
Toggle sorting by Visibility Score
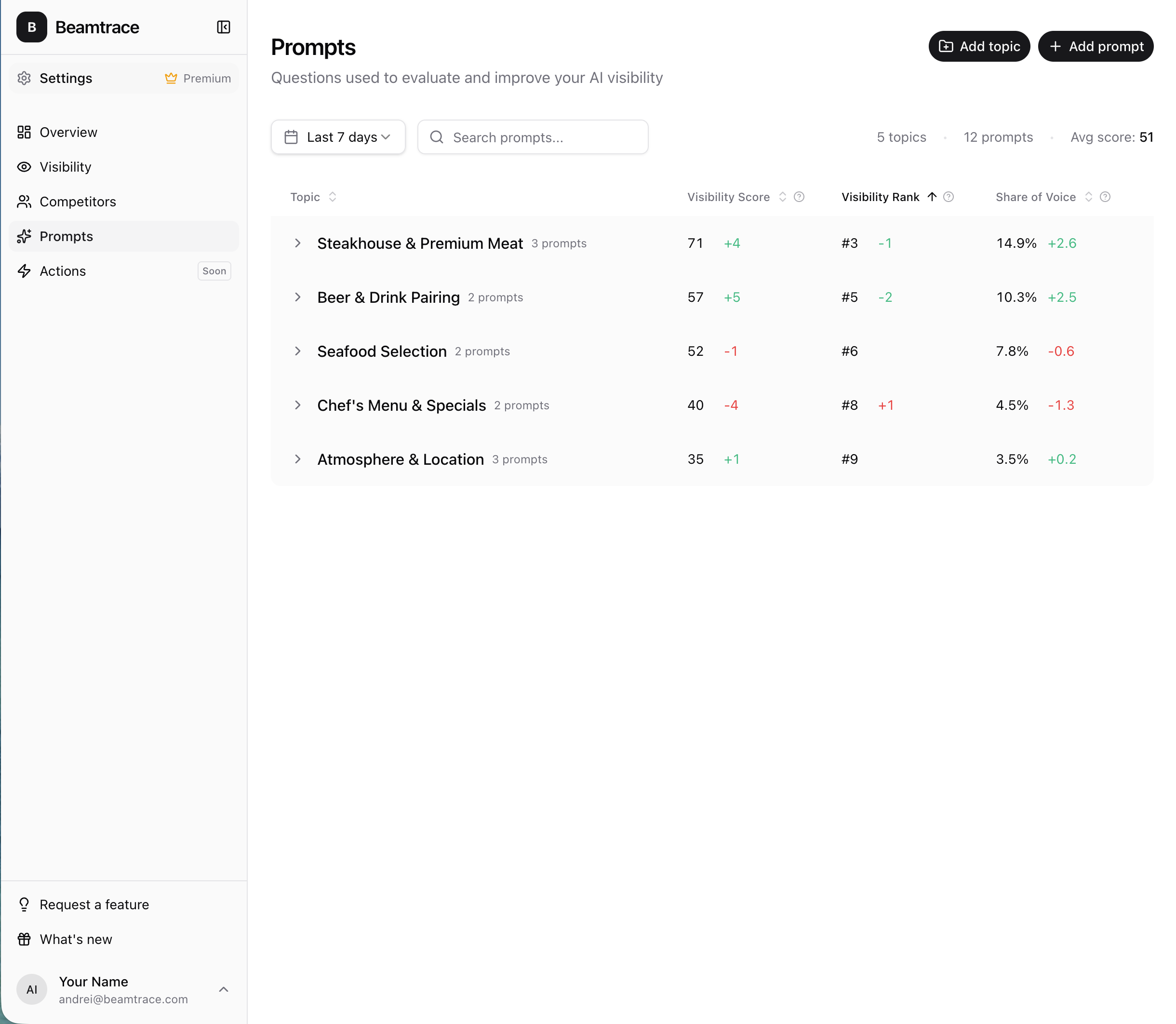point(782,197)
